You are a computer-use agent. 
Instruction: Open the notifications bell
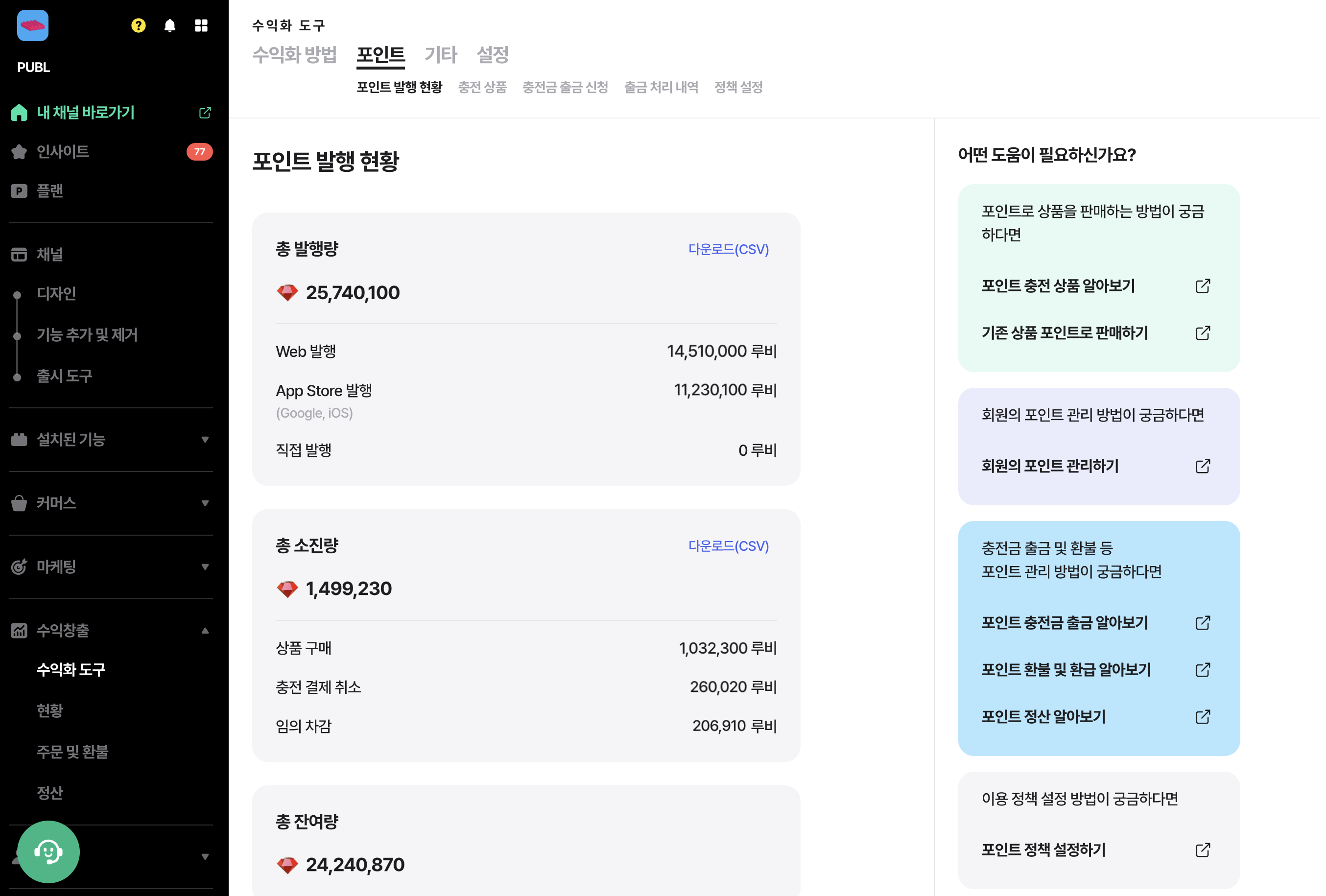click(x=169, y=25)
